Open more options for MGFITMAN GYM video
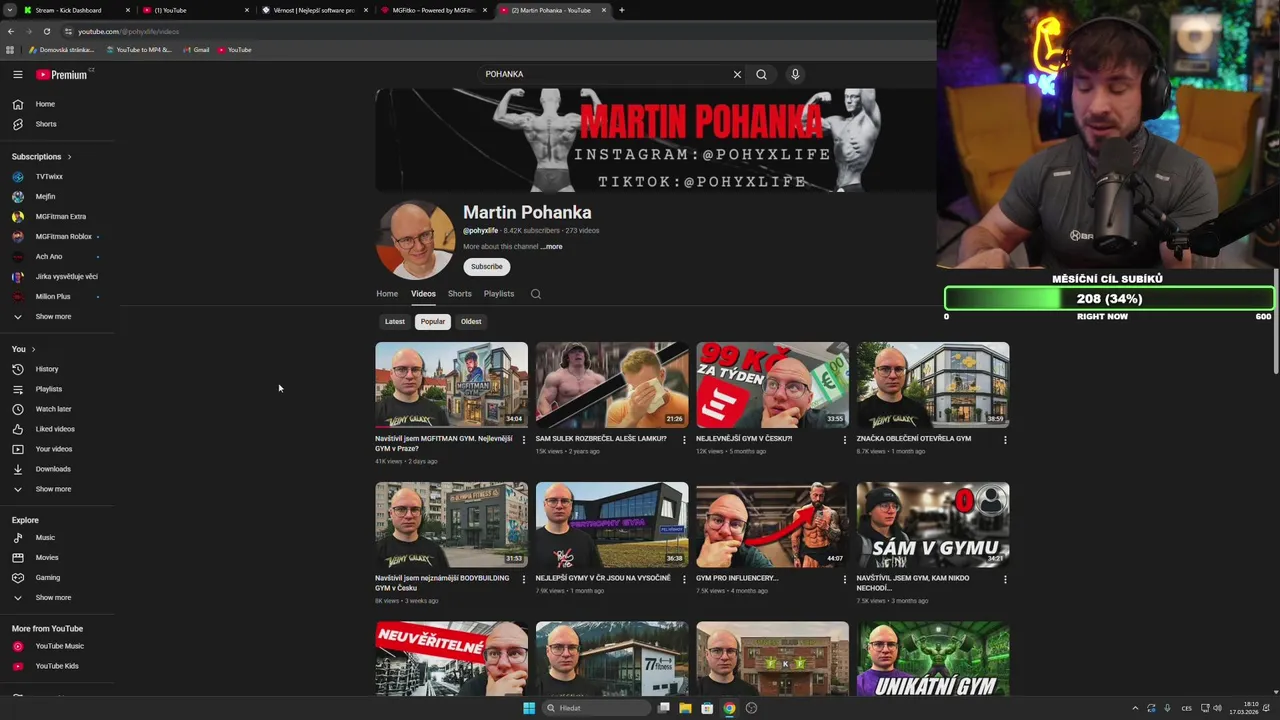Screen dimensions: 1280x720 (524, 440)
